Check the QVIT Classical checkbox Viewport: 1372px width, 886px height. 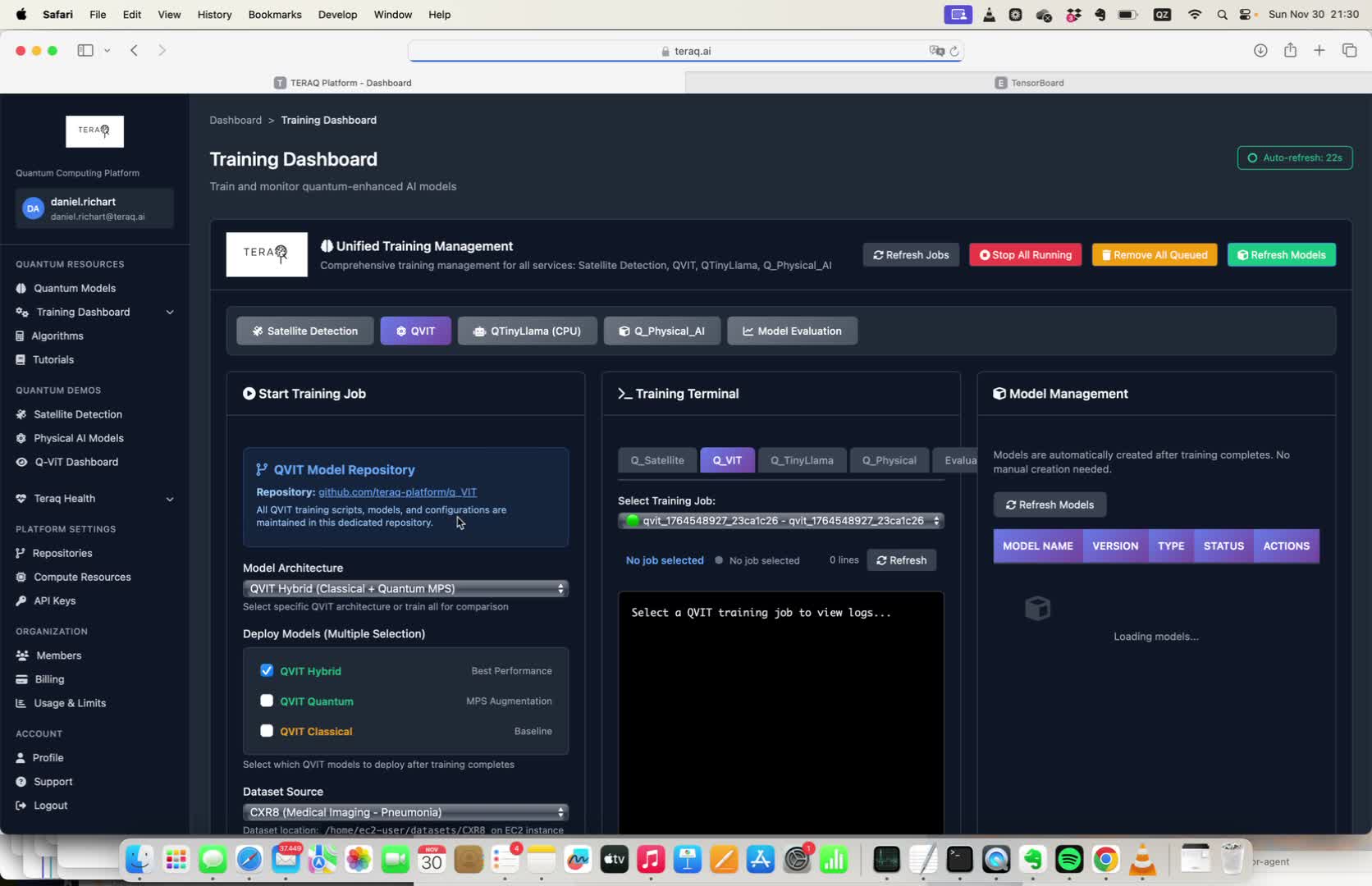(x=267, y=731)
